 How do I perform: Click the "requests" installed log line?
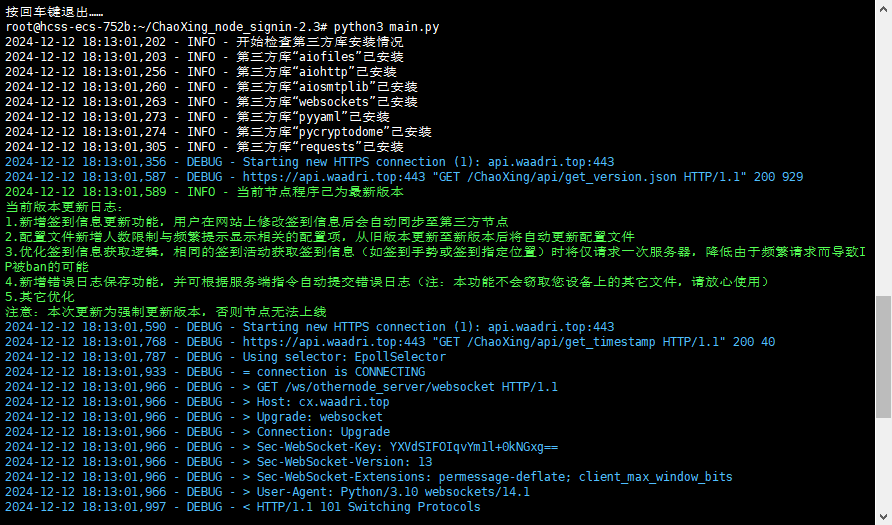(320, 147)
